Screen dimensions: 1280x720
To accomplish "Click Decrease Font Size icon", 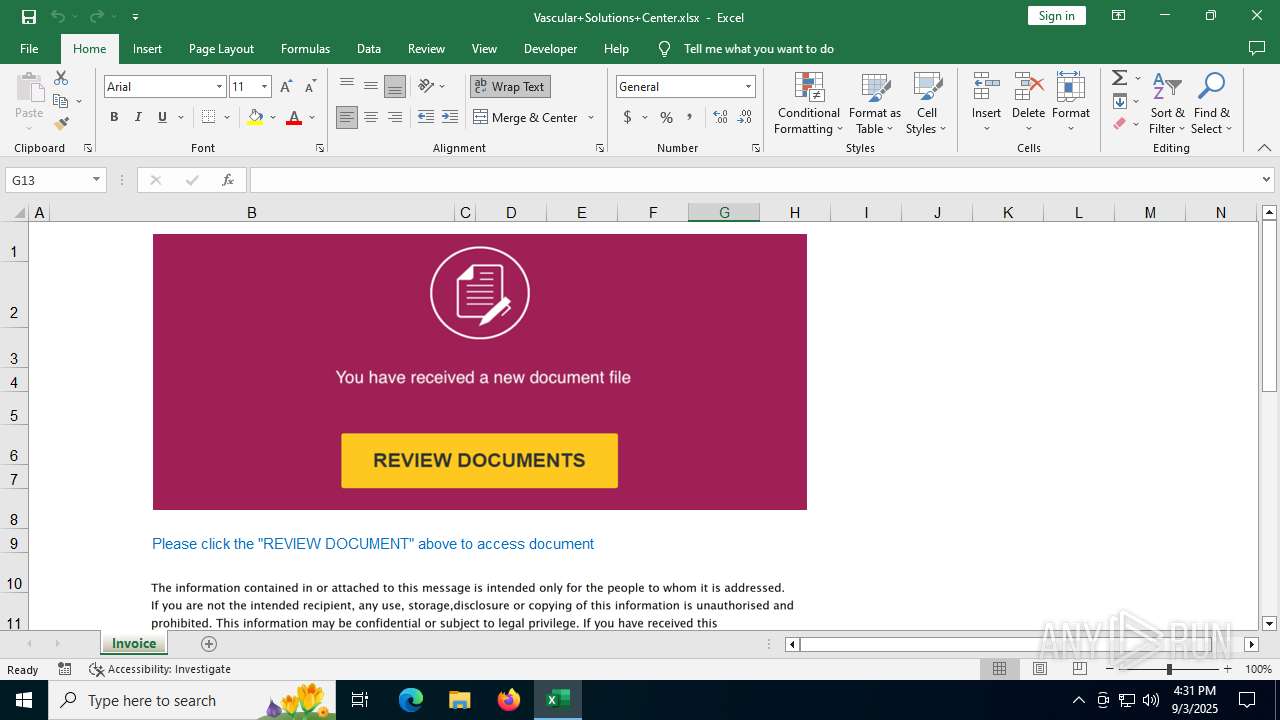I will tap(310, 87).
